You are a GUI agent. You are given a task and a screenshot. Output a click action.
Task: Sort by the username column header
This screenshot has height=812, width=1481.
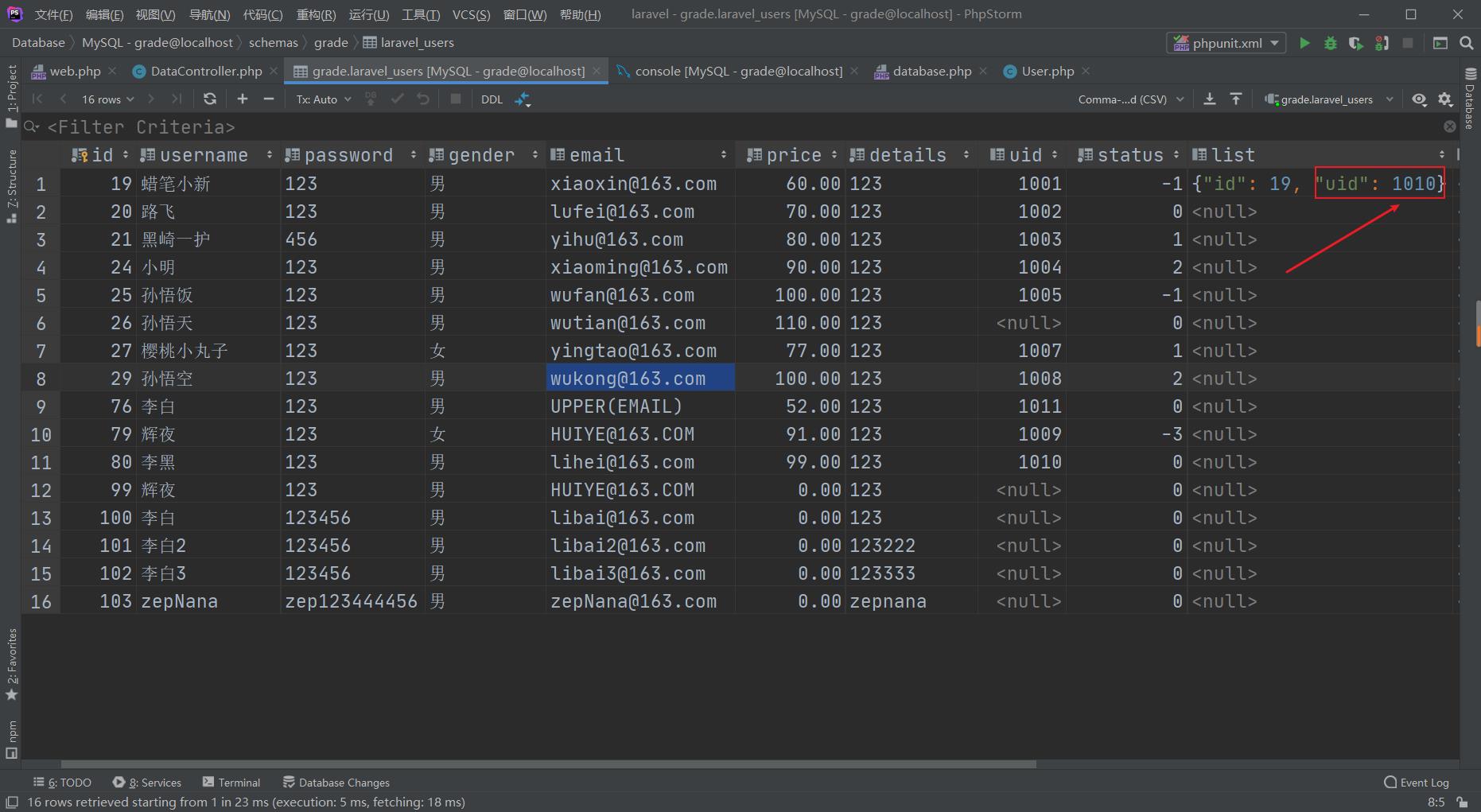[207, 155]
